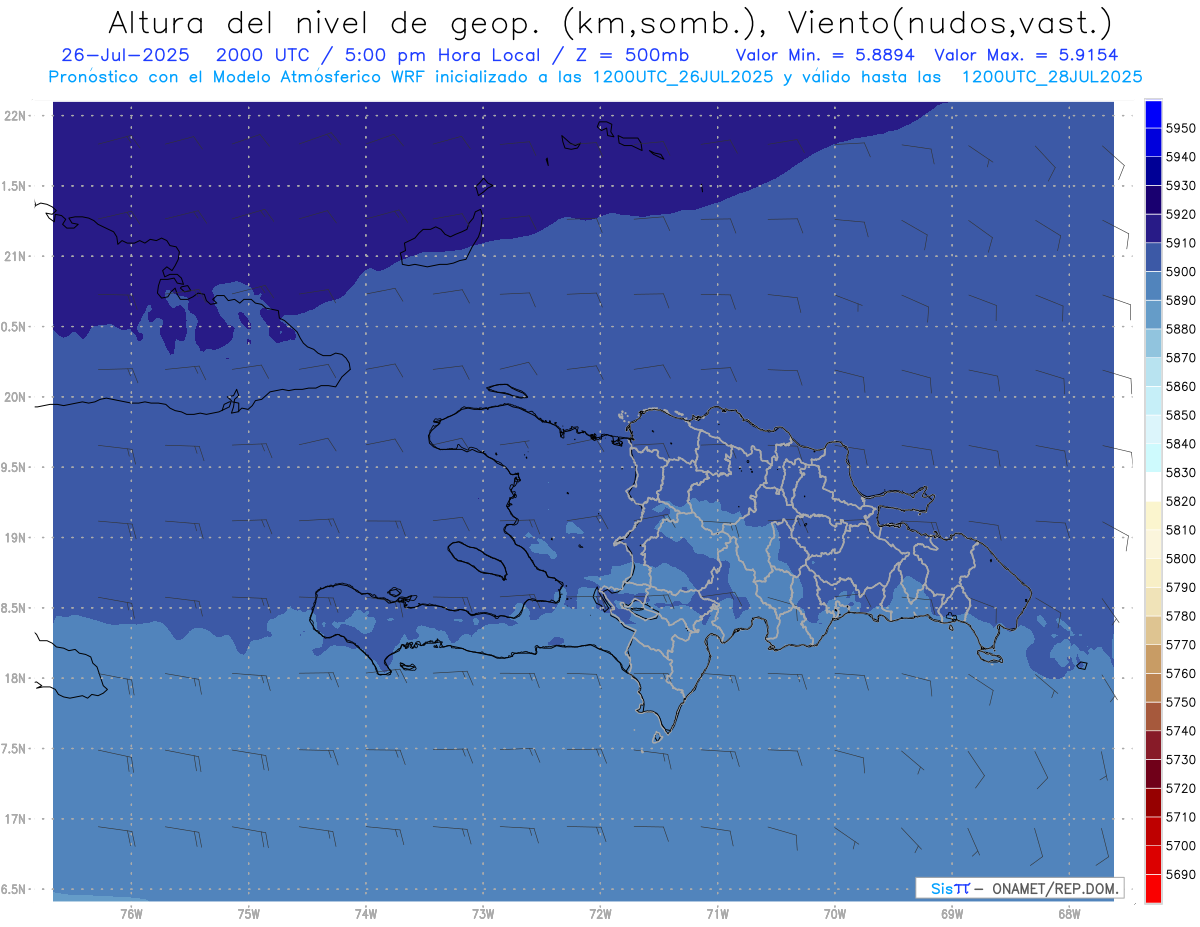Viewport: 1200px width, 927px height.
Task: Click the 5730 colorbar value
Action: [1181, 760]
